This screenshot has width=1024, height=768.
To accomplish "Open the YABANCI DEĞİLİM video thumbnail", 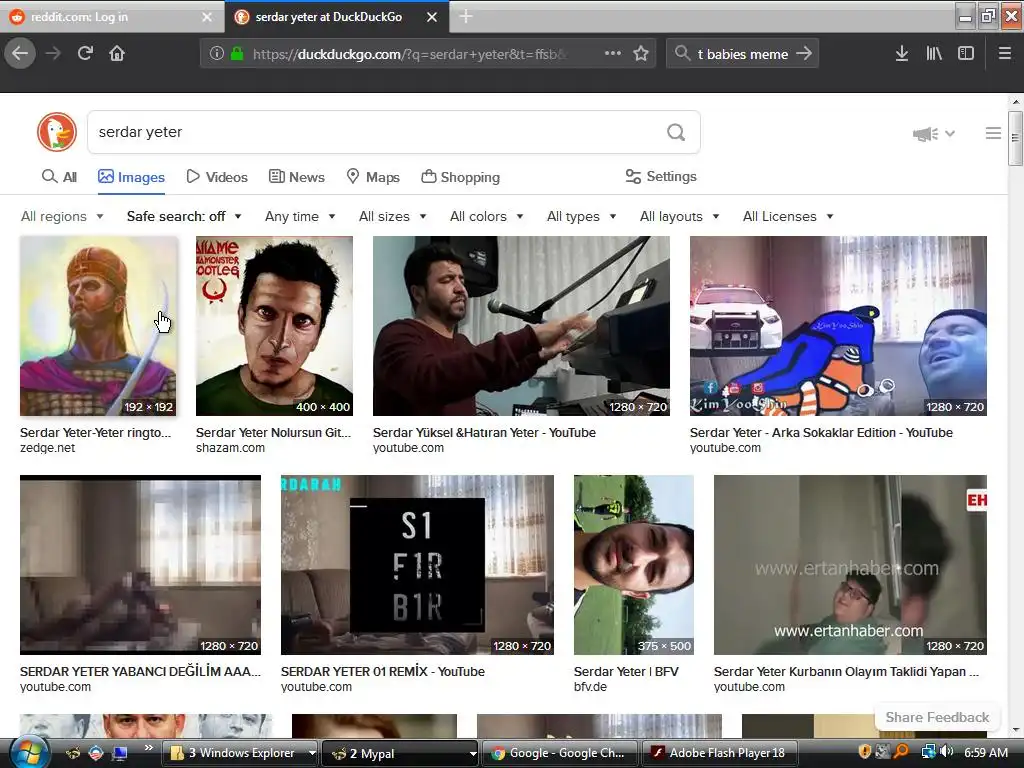I will [x=140, y=565].
